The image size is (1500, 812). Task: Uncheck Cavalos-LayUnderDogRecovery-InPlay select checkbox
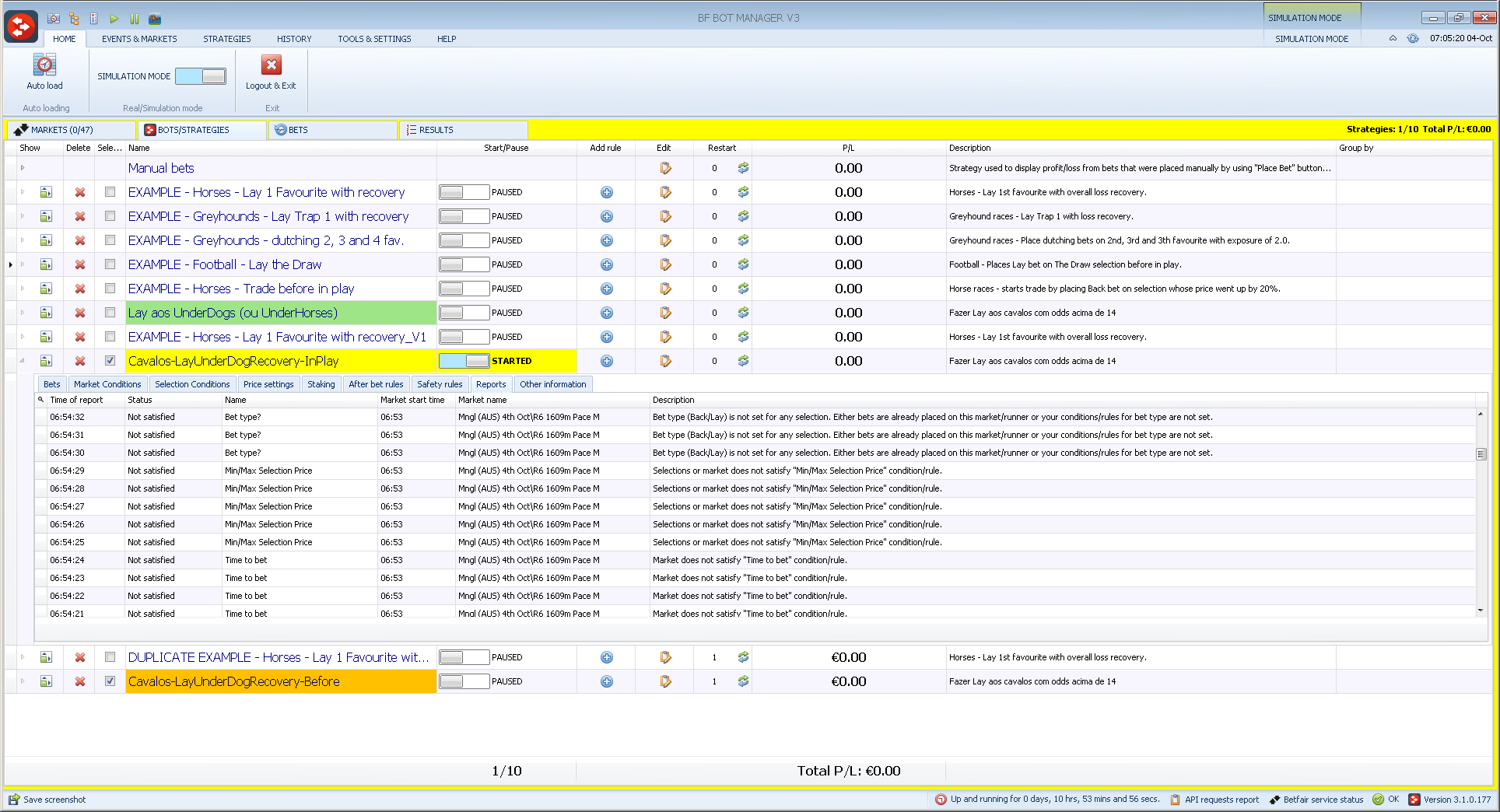110,361
